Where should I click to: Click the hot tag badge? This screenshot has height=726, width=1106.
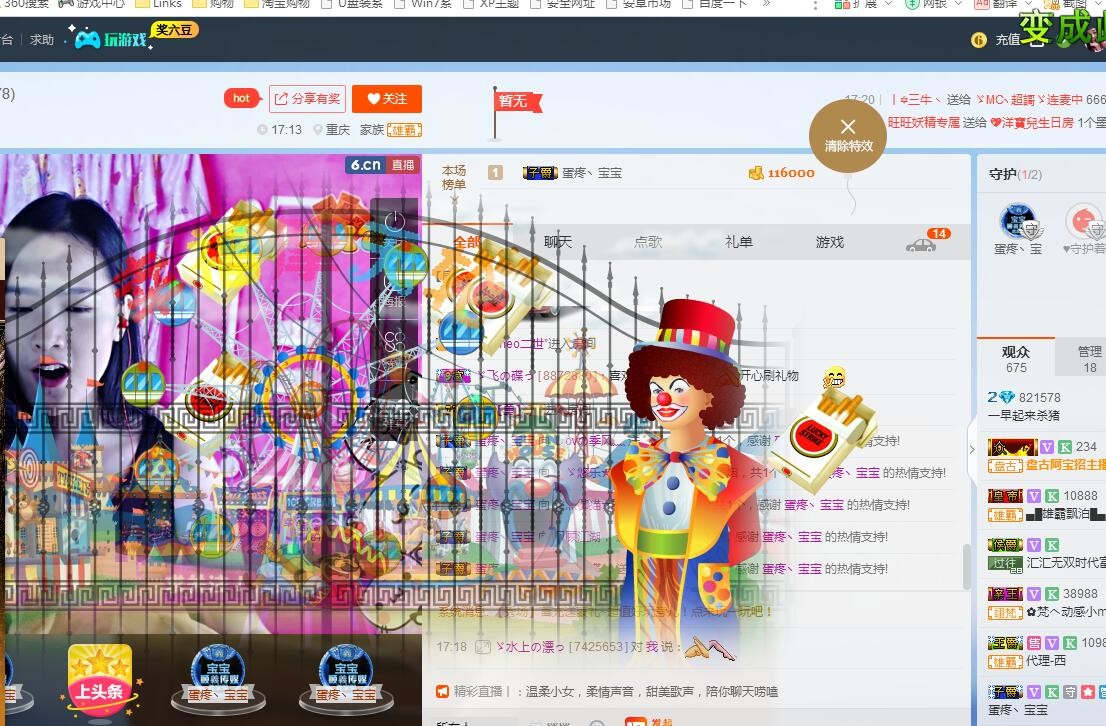click(241, 98)
